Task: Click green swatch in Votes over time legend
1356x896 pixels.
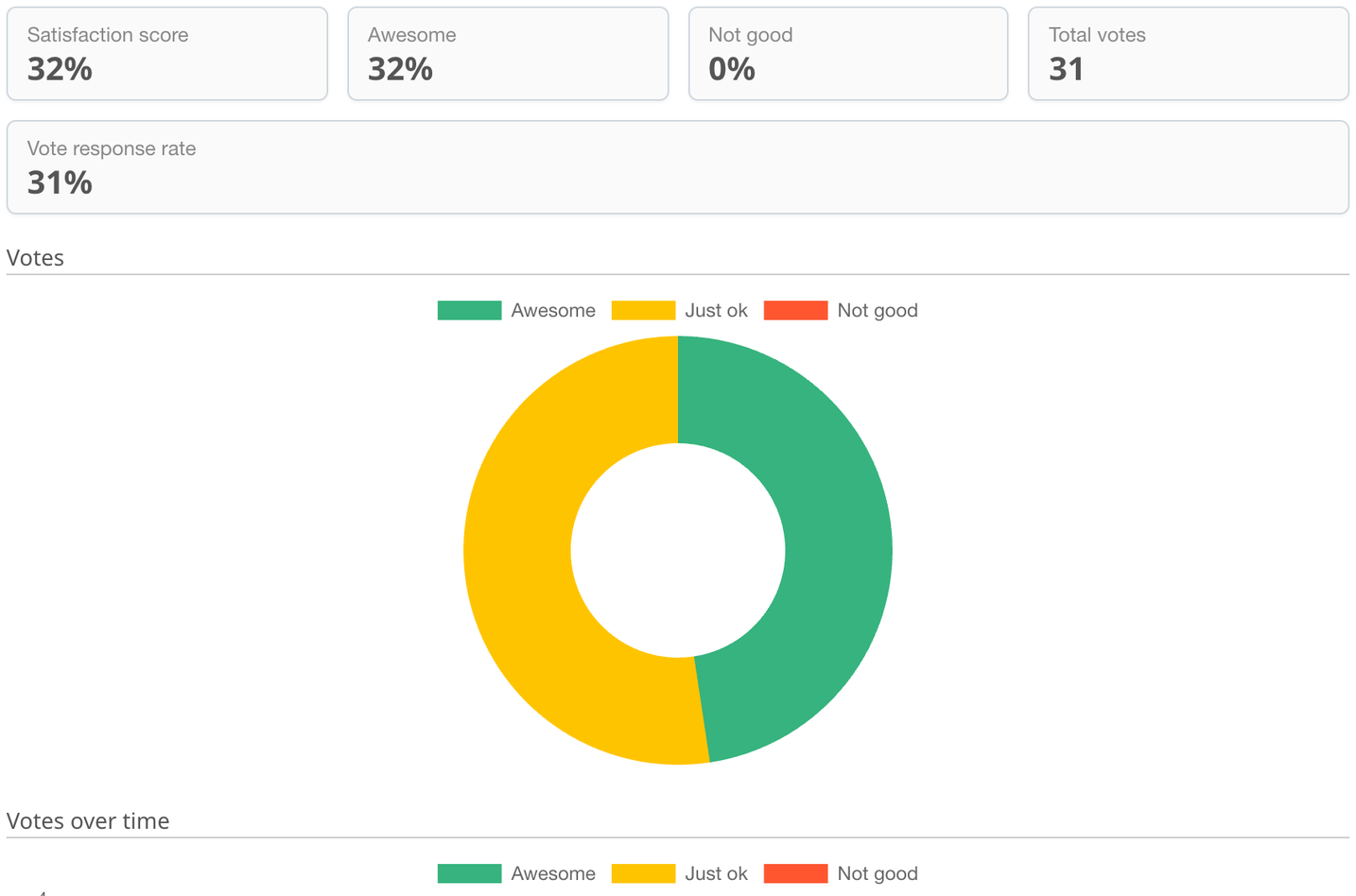Action: point(469,873)
